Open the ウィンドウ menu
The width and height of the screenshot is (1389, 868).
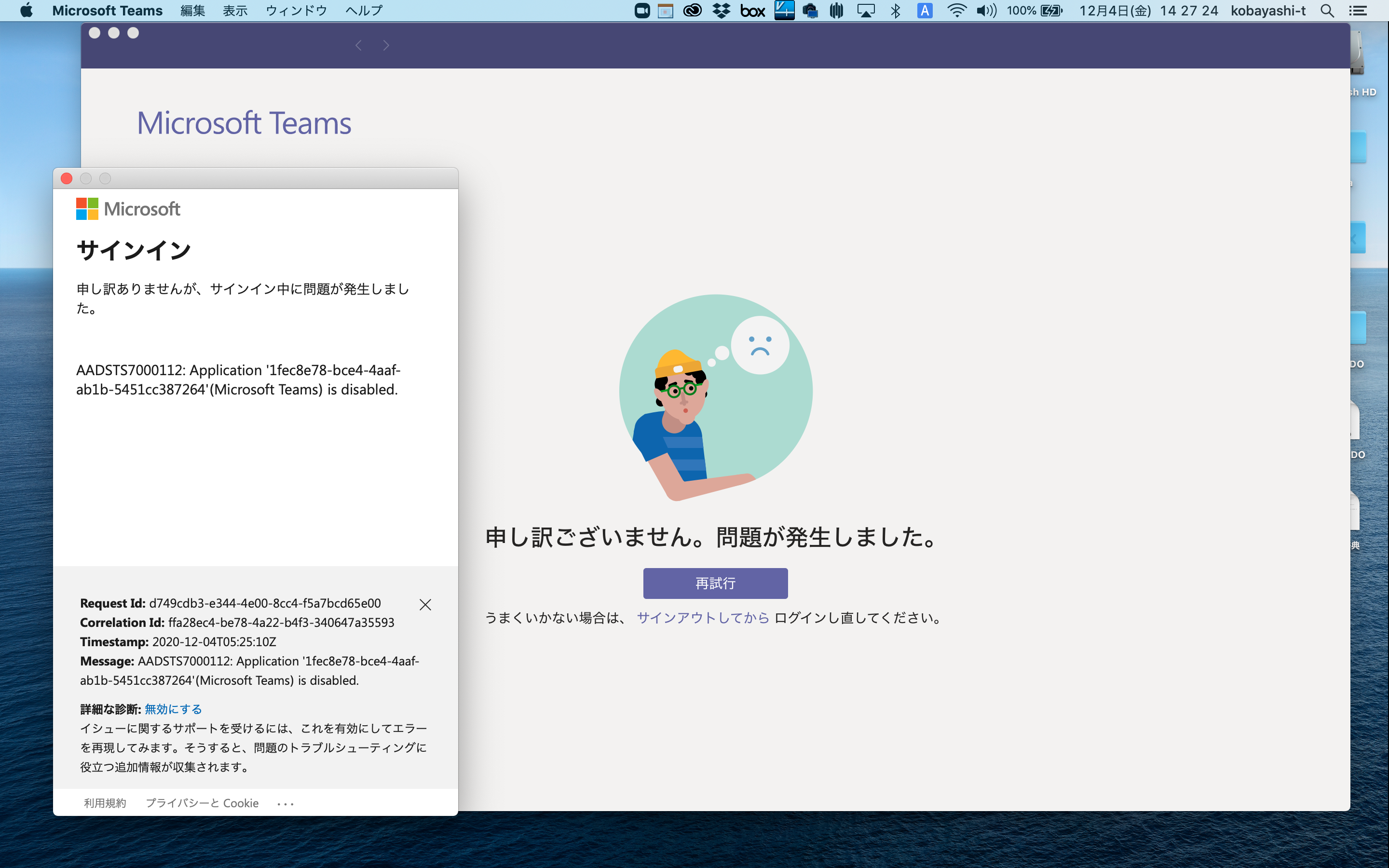coord(296,10)
